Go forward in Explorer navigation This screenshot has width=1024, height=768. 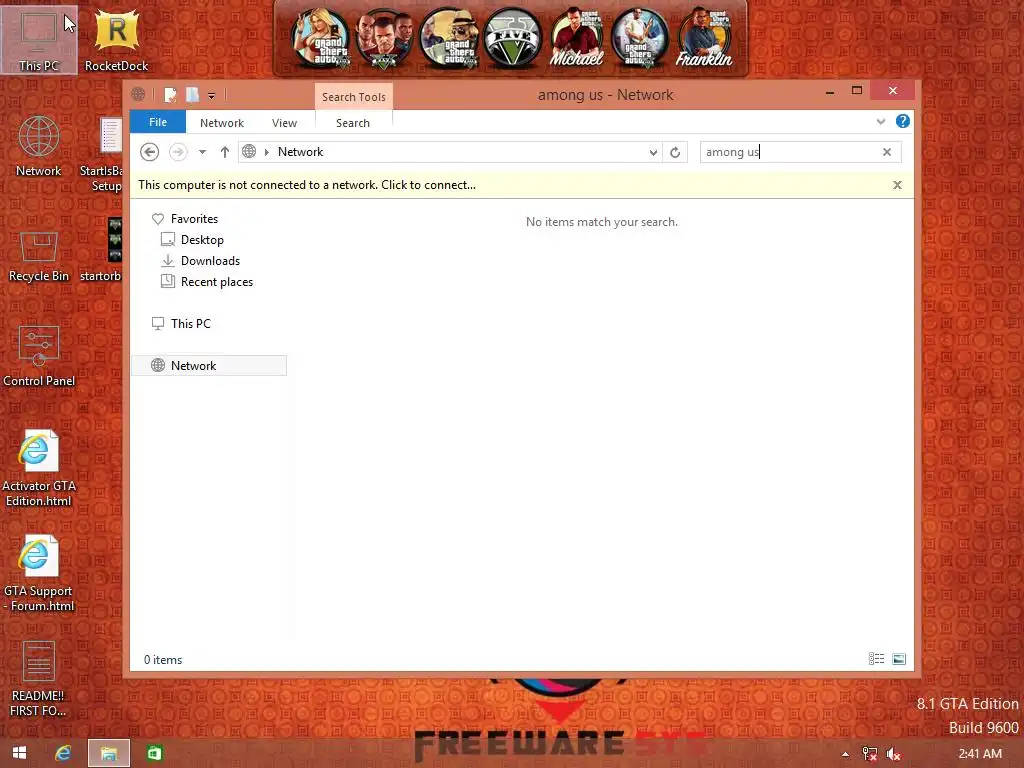tap(178, 152)
